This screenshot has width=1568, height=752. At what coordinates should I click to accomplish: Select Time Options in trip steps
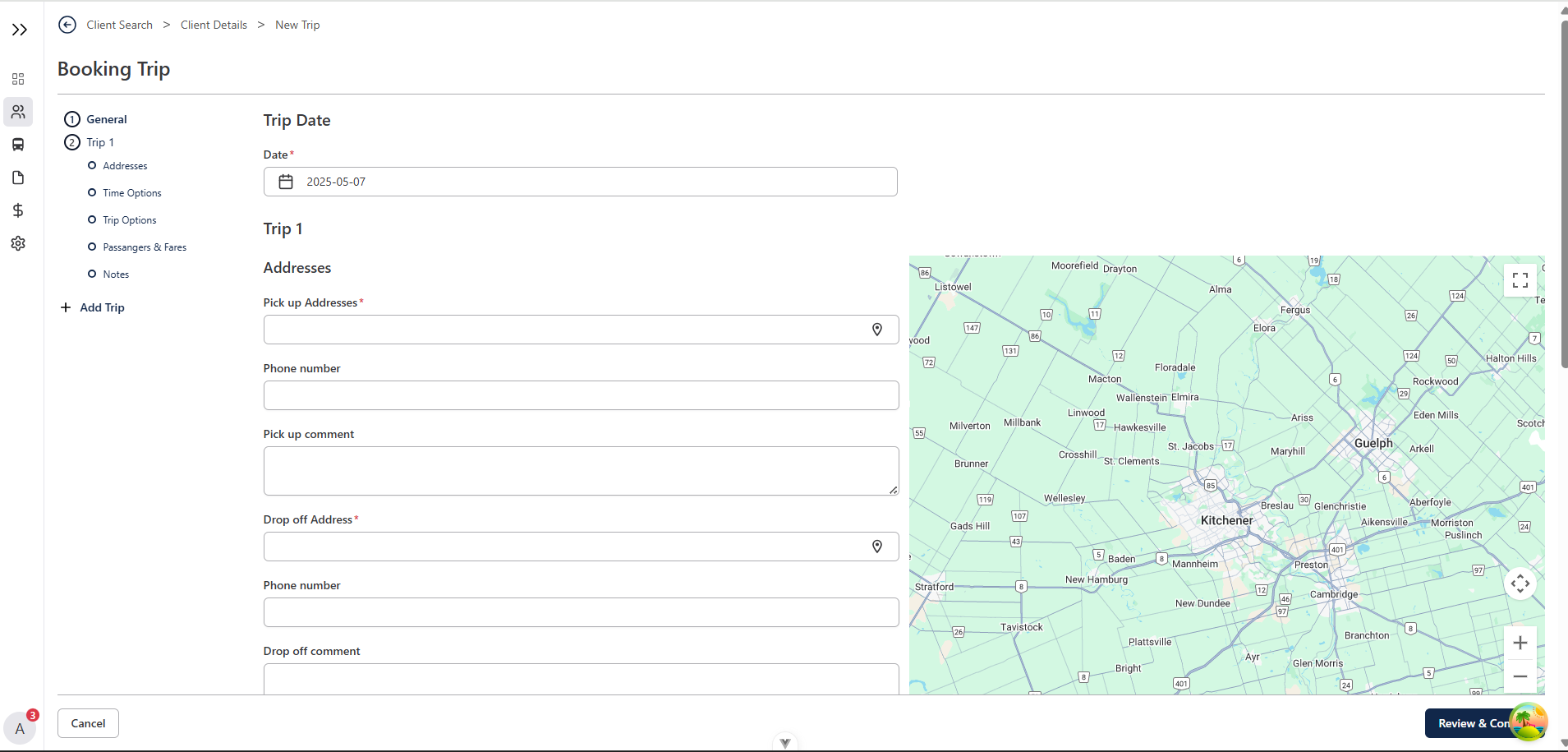131,193
